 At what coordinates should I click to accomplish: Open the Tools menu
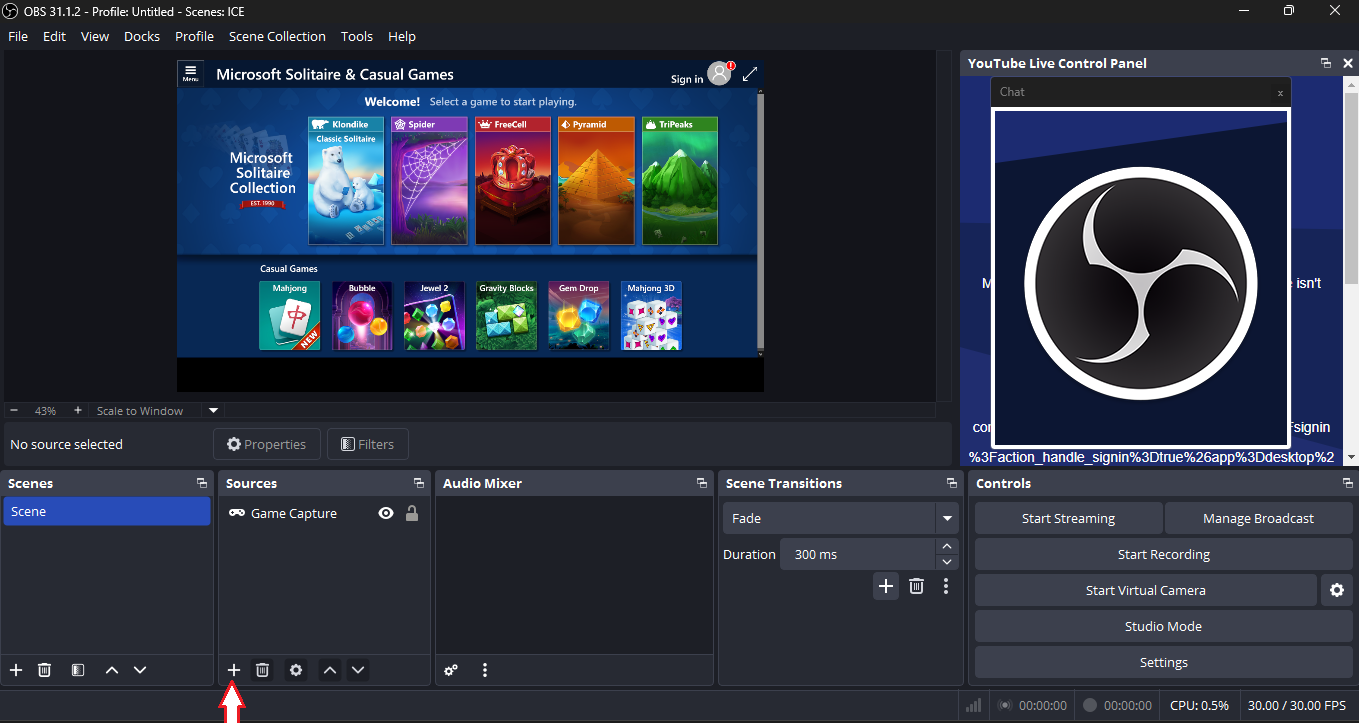pos(357,36)
